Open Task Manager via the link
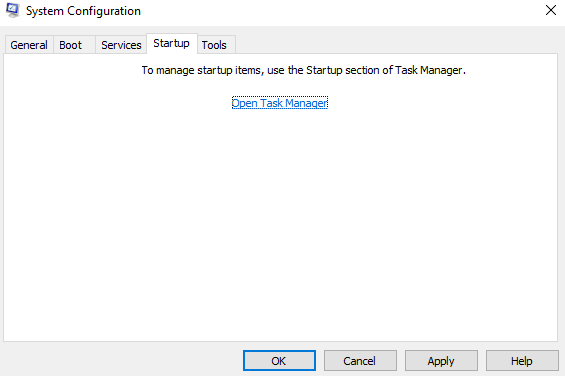Image resolution: width=565 pixels, height=376 pixels. [280, 103]
